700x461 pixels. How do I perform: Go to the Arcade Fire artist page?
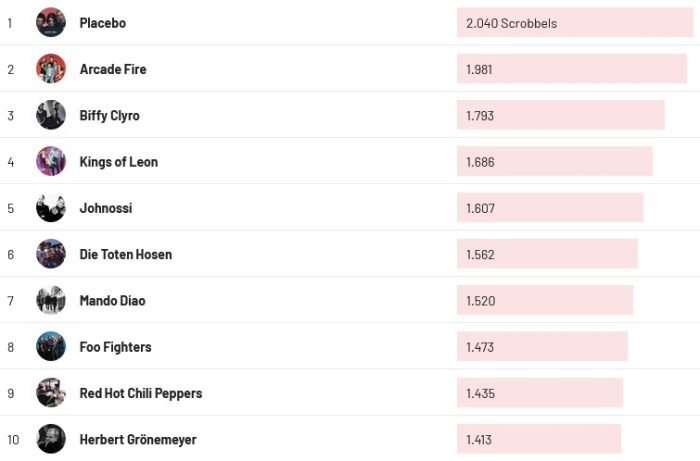113,69
